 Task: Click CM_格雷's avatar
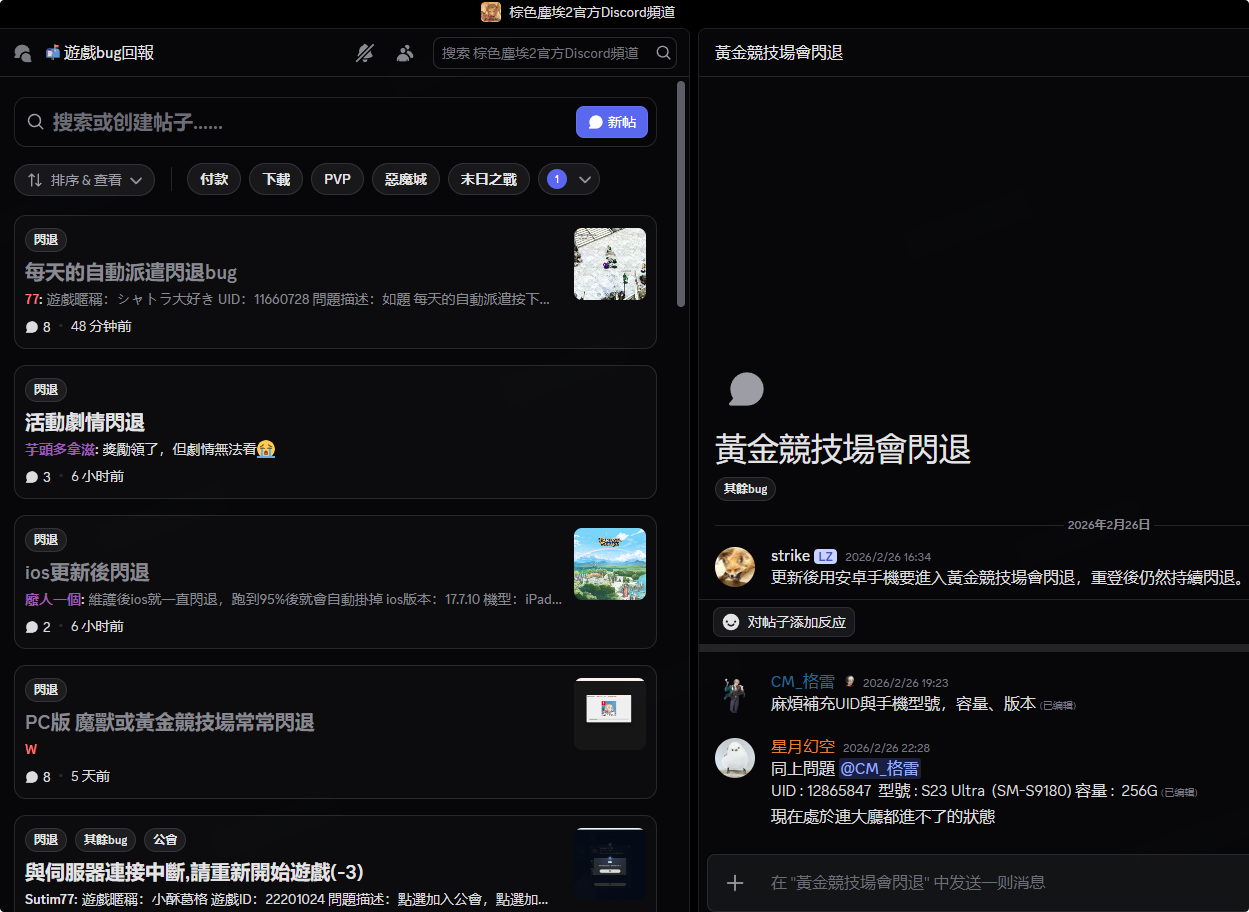[735, 692]
